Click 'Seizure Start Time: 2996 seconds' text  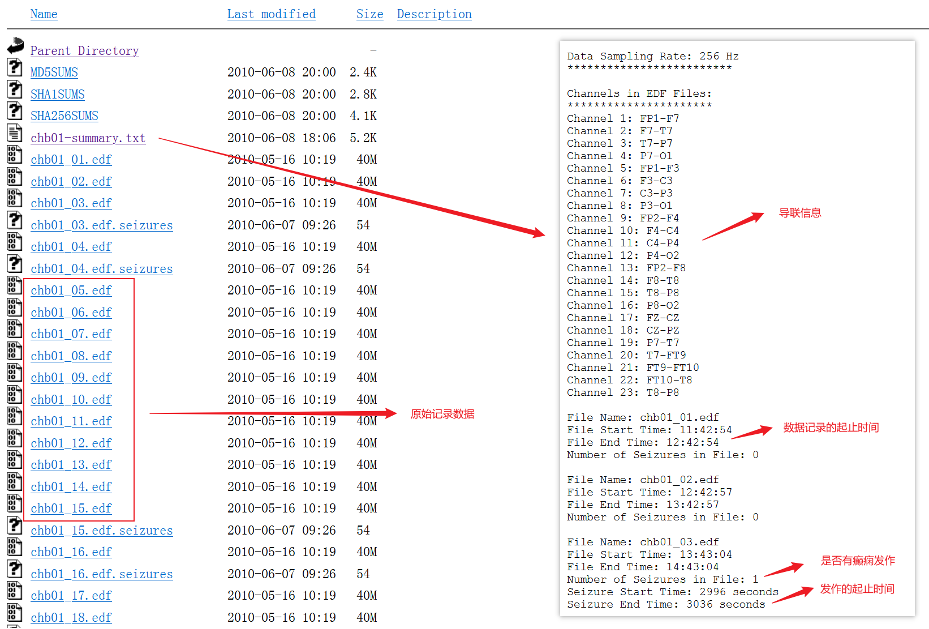(x=672, y=592)
